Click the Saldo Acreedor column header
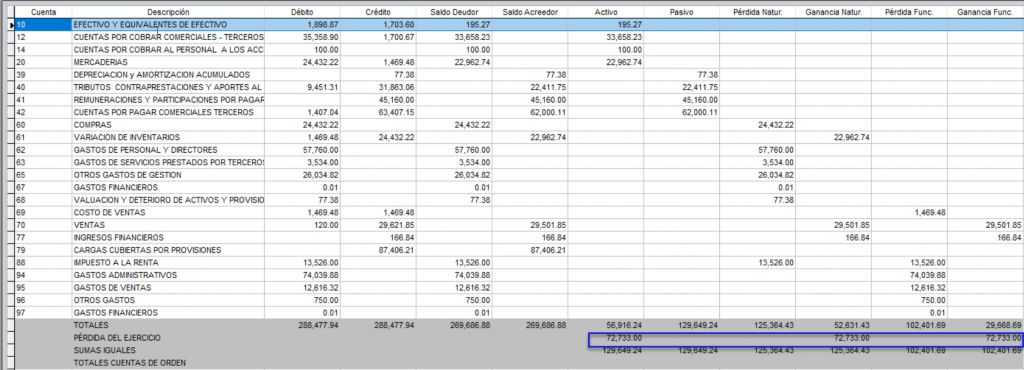The height and width of the screenshot is (370, 1024). [530, 12]
